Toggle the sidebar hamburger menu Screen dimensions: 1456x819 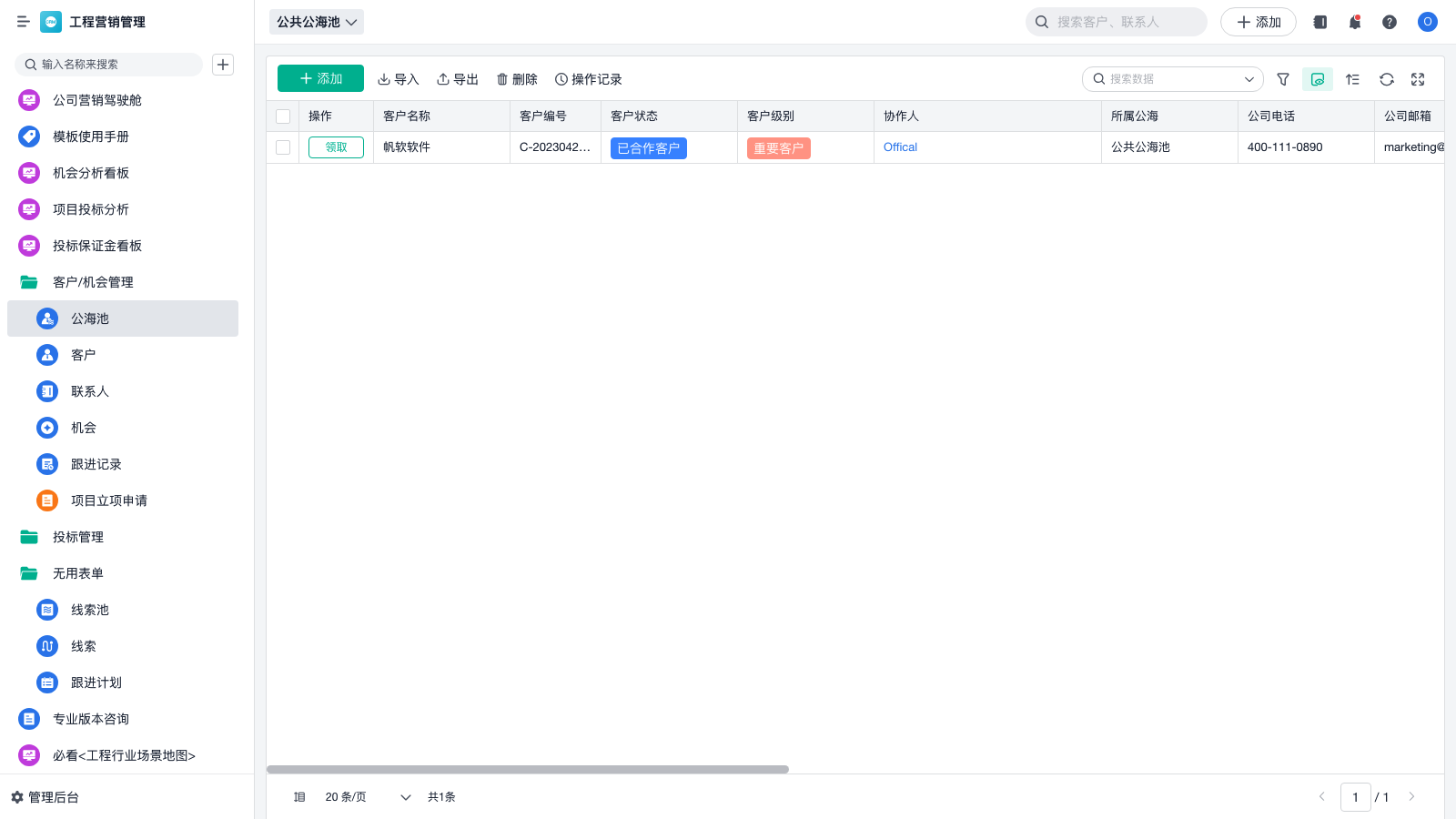point(23,22)
